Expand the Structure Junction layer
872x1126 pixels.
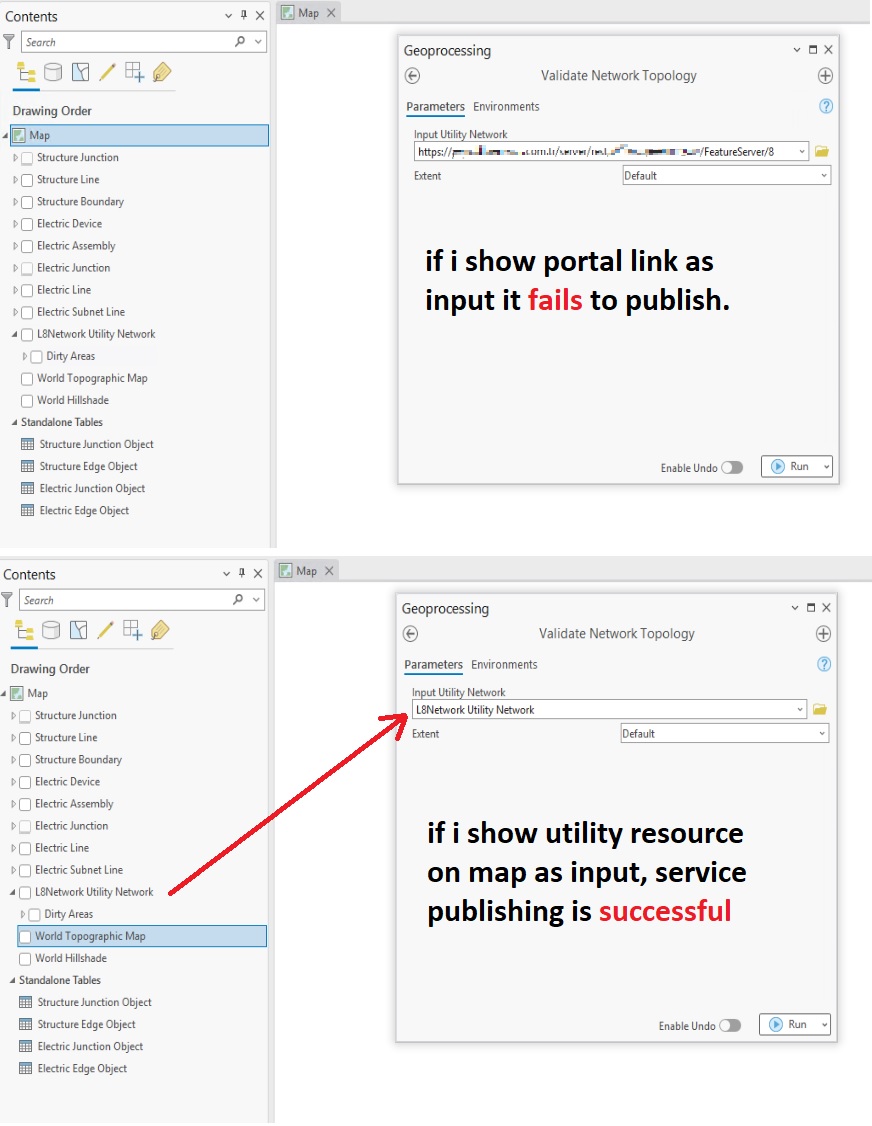(x=14, y=157)
